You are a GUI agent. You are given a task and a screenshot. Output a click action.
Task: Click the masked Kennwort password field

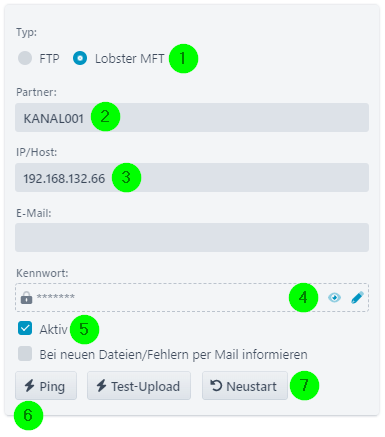coord(192,297)
